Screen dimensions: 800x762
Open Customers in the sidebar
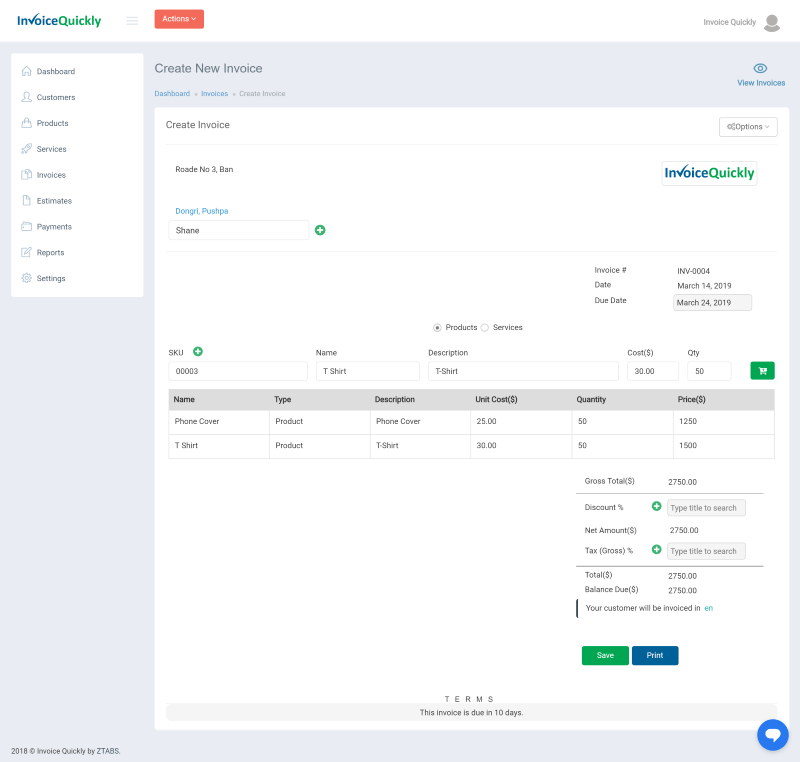pos(56,97)
